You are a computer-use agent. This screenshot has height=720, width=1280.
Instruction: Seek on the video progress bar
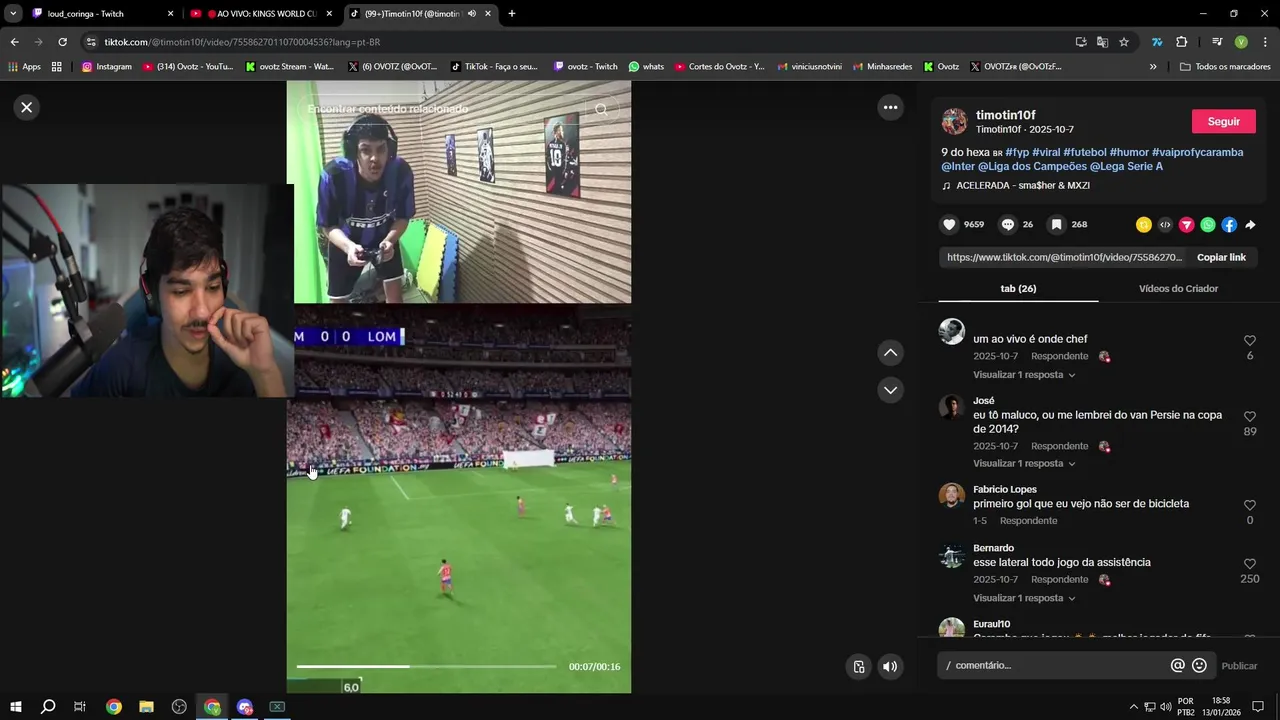pyautogui.click(x=426, y=666)
